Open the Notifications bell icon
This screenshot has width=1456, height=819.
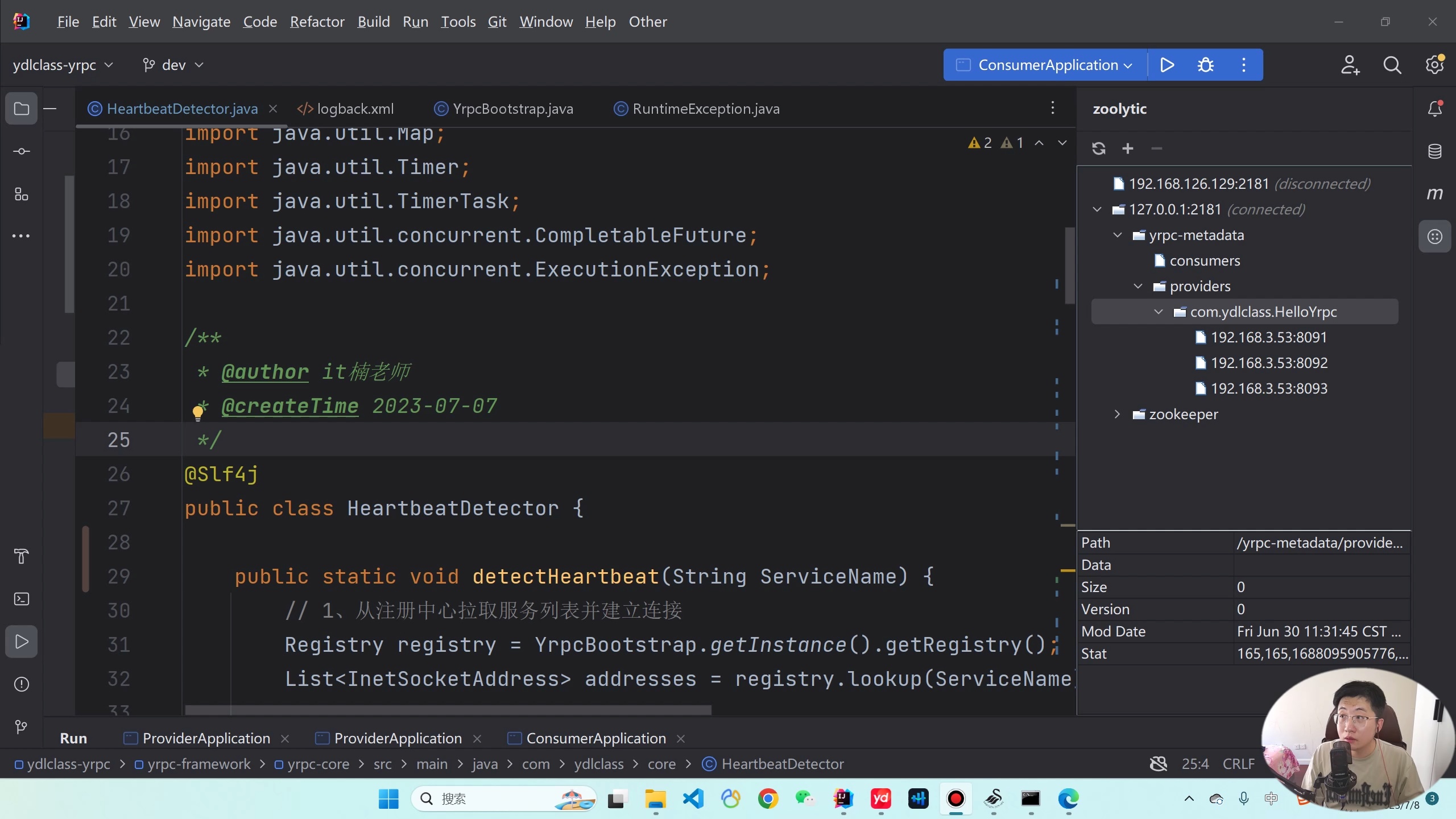1434,109
